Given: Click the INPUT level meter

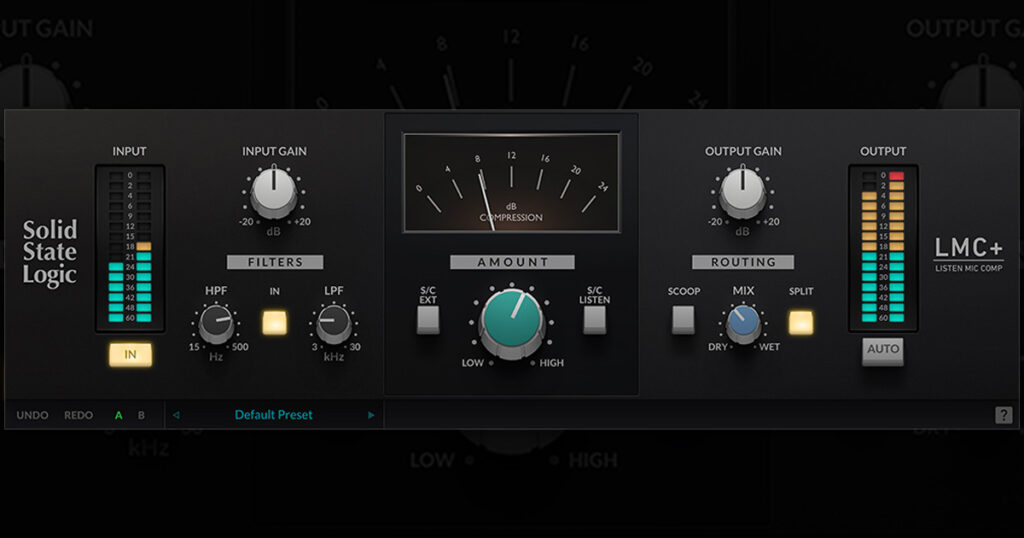Looking at the screenshot, I should [x=130, y=248].
